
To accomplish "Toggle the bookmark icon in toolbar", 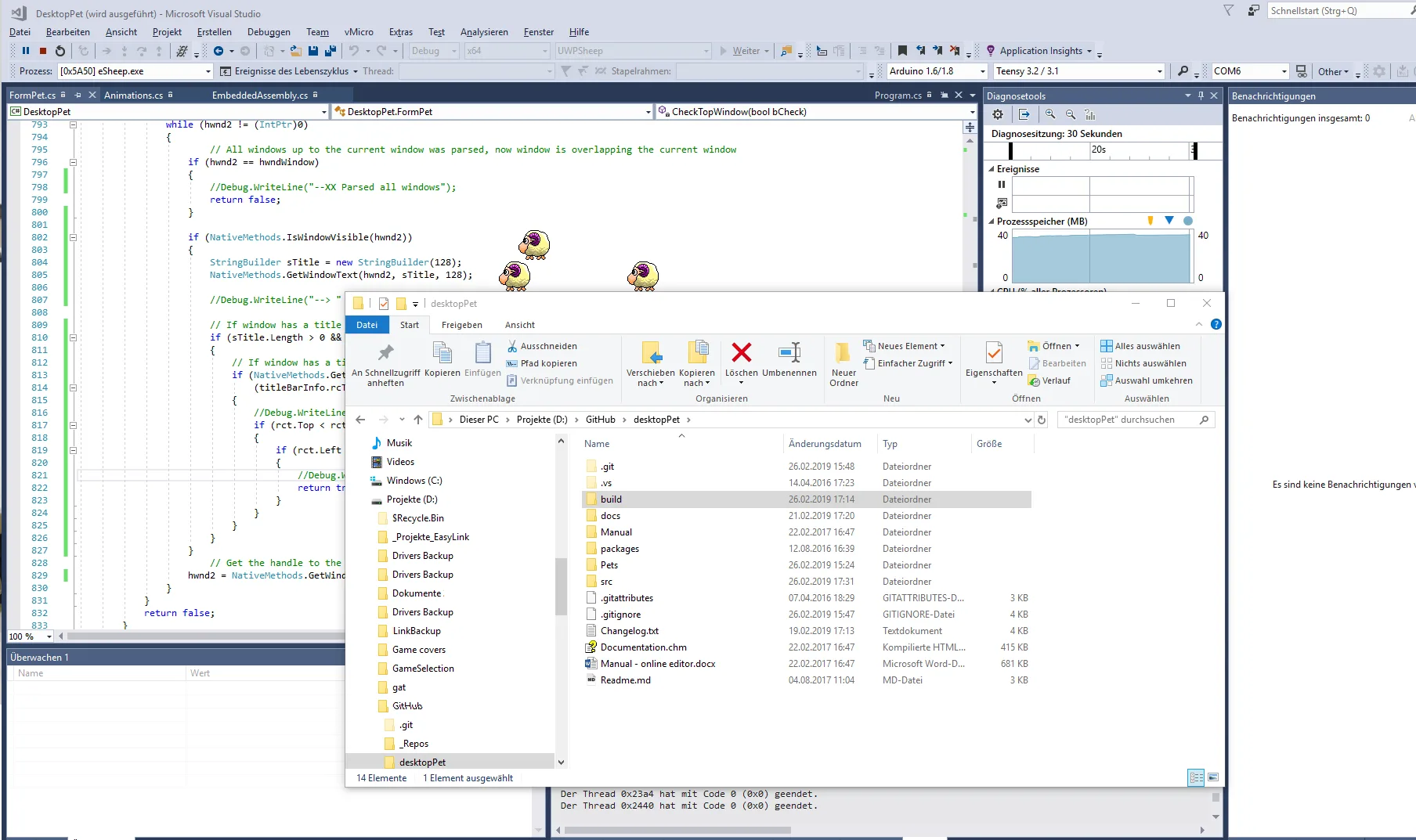I will point(902,51).
